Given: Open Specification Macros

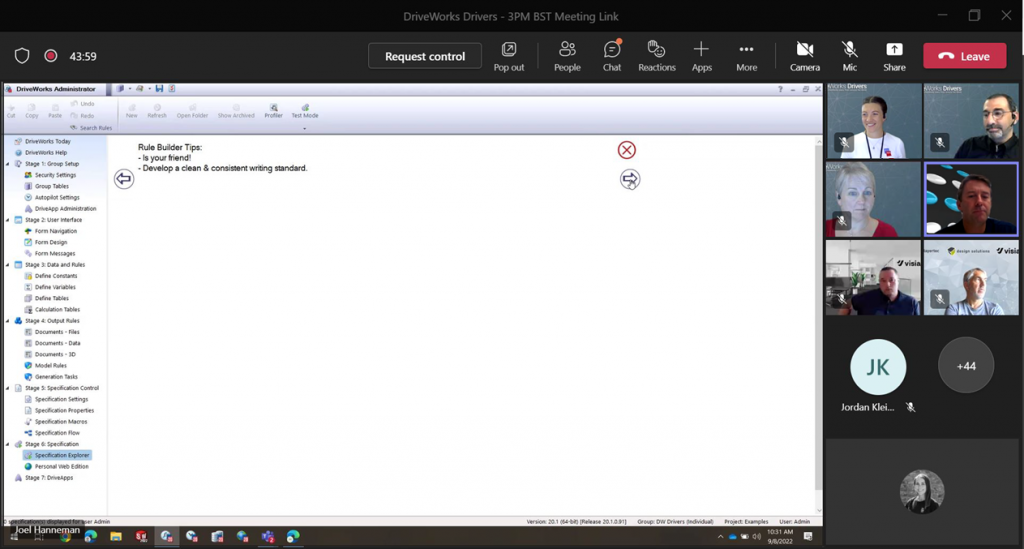Looking at the screenshot, I should pos(56,422).
